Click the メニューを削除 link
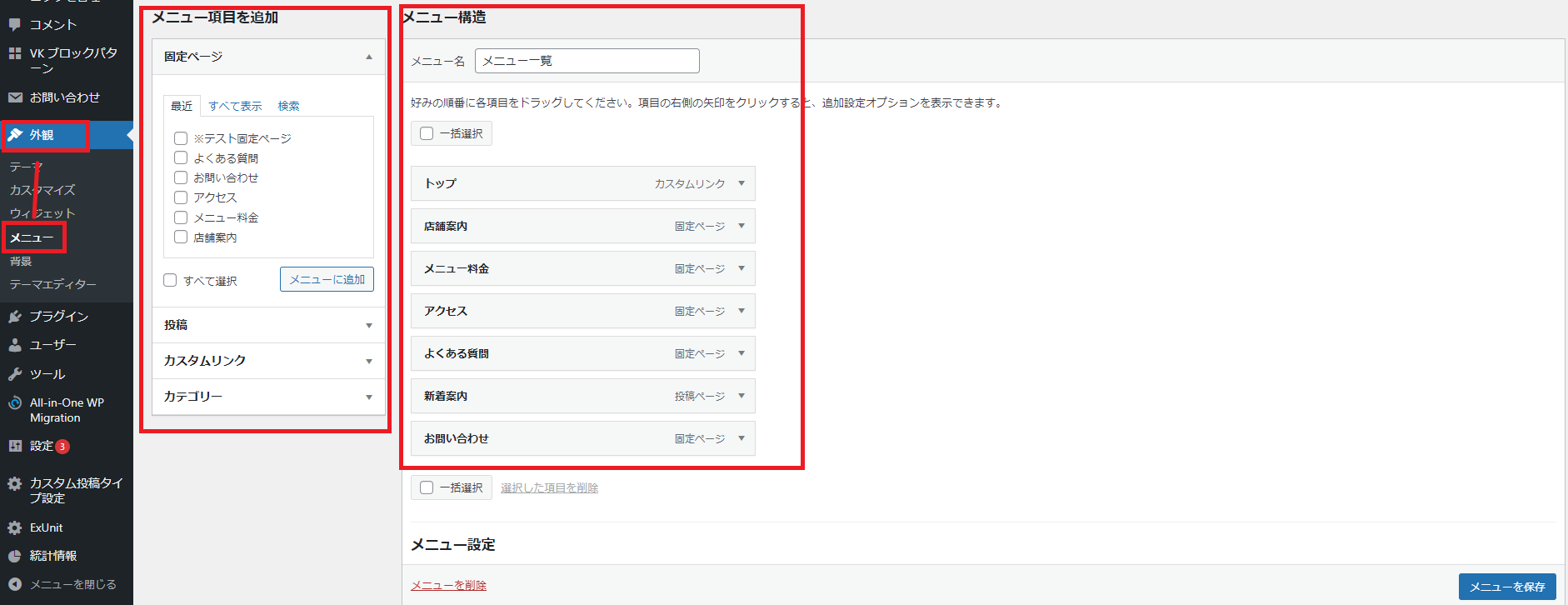This screenshot has width=1568, height=605. click(448, 586)
